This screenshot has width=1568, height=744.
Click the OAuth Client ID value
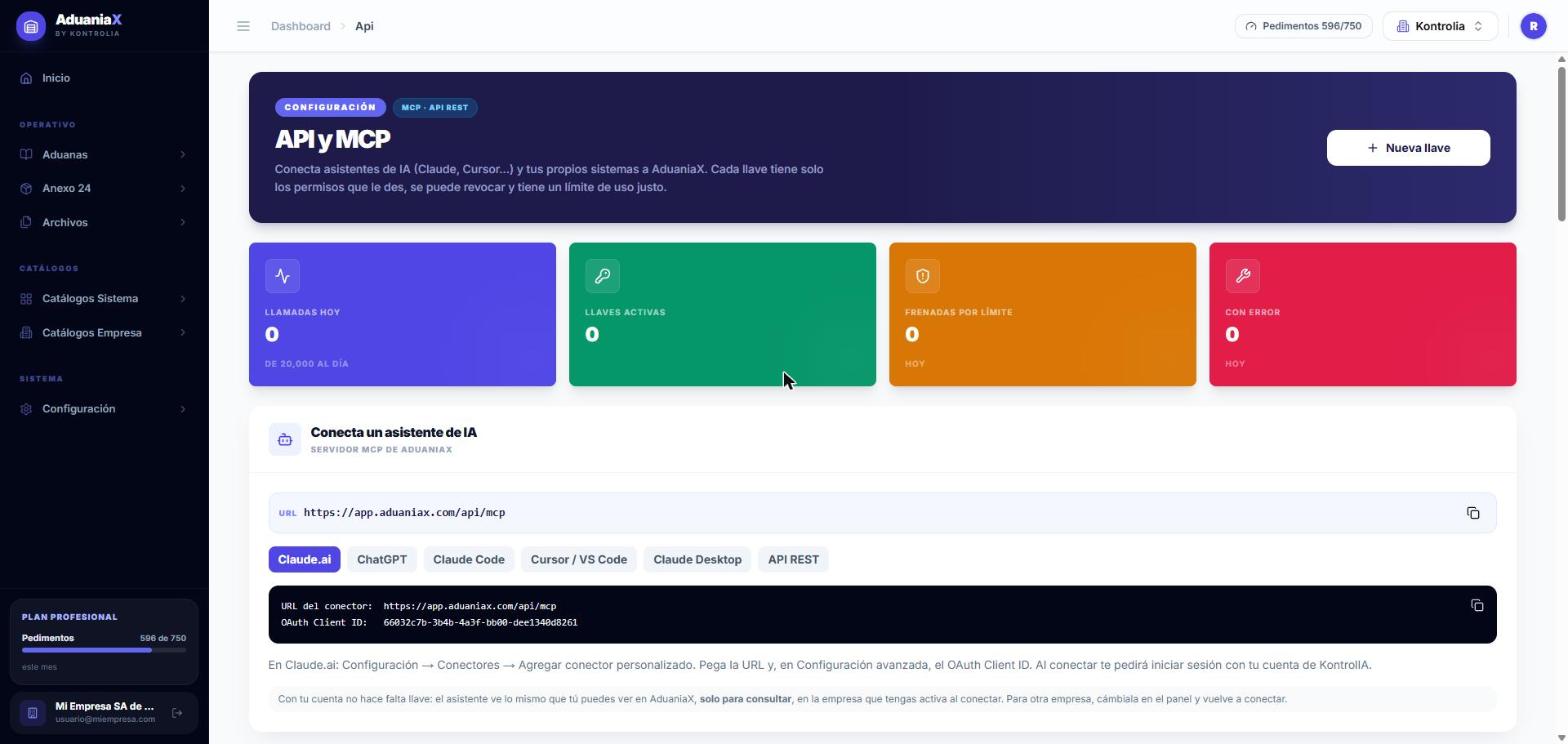pos(480,623)
